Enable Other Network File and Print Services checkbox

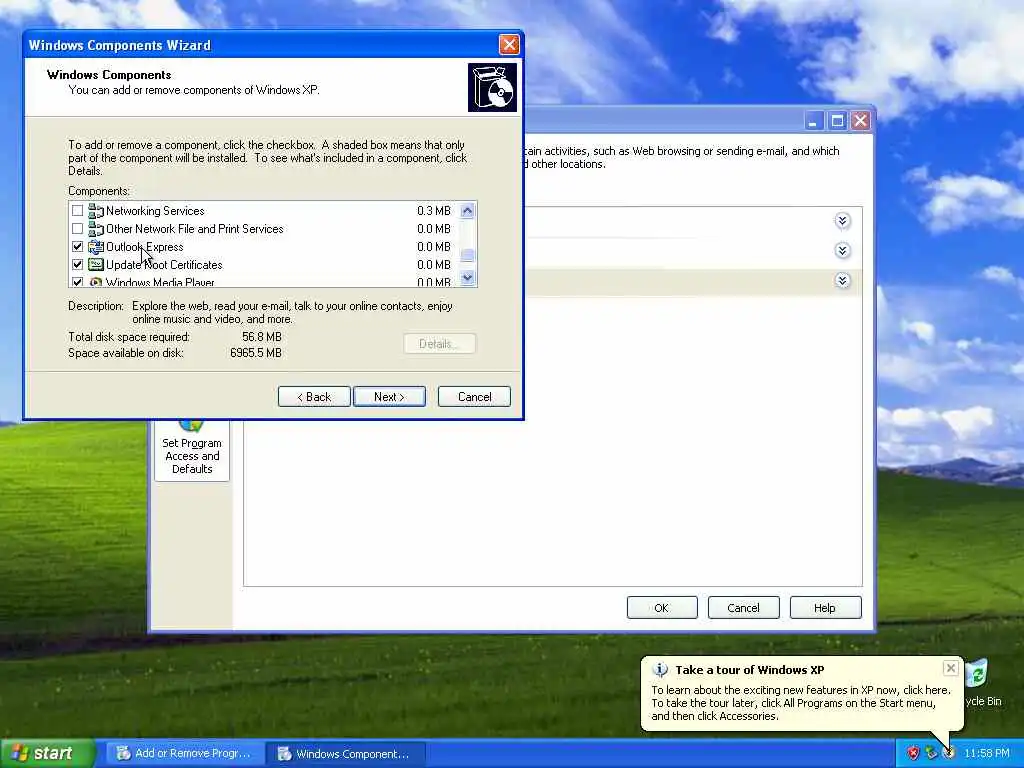pos(78,229)
